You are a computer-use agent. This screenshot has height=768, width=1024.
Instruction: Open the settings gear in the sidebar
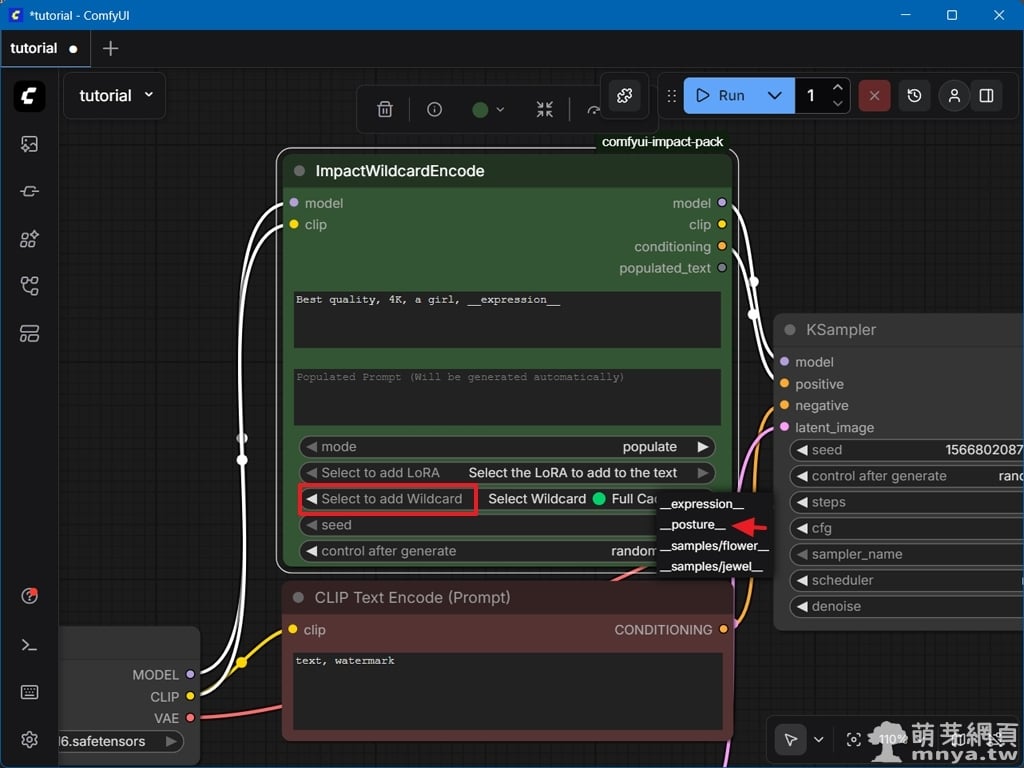point(29,739)
